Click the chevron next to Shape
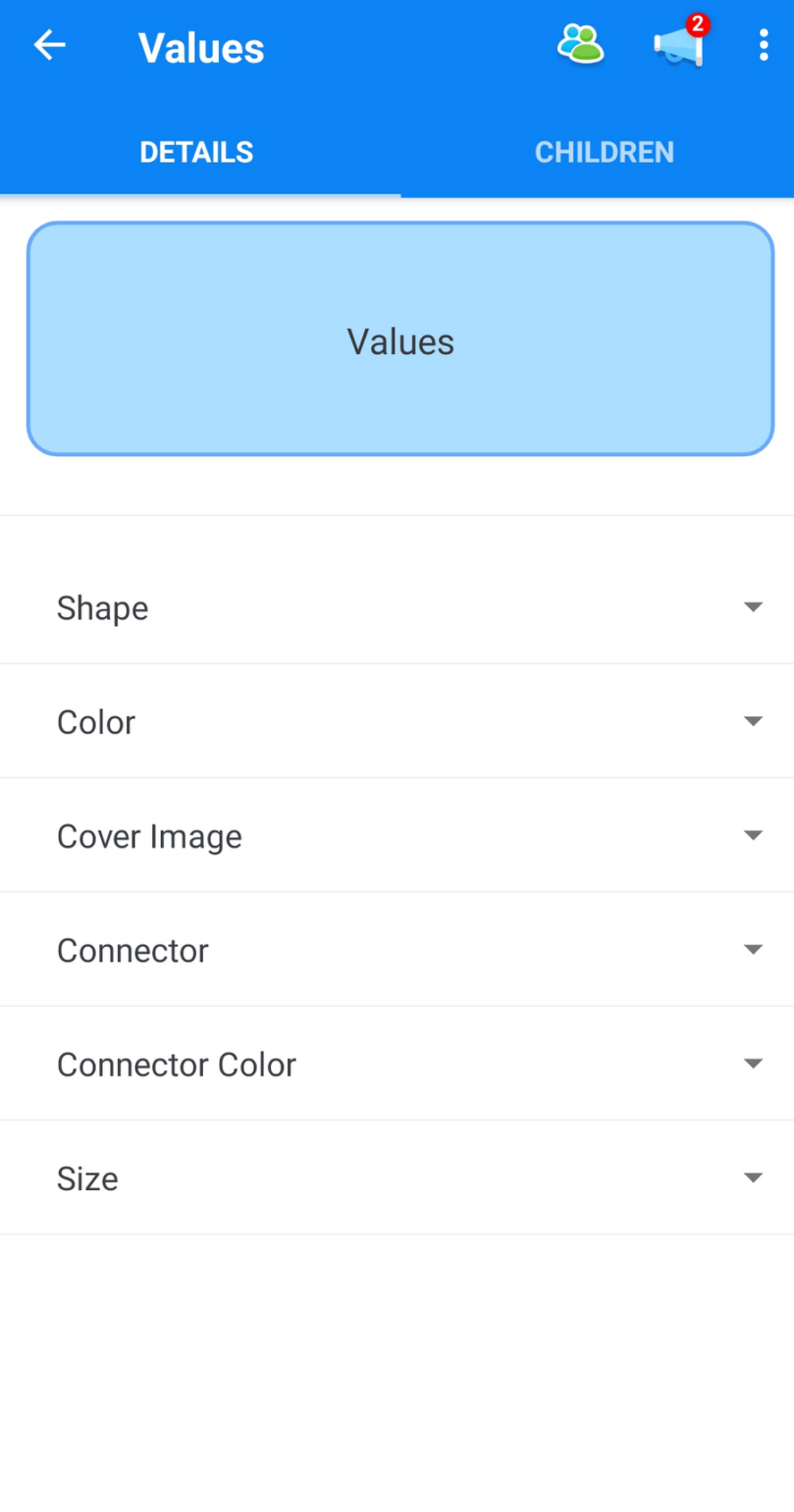Screen dimensions: 794x1512 753,607
